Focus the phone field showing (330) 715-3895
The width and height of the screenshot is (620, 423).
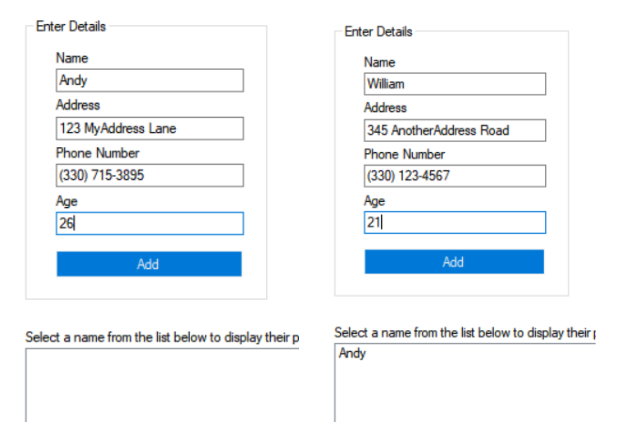[149, 176]
